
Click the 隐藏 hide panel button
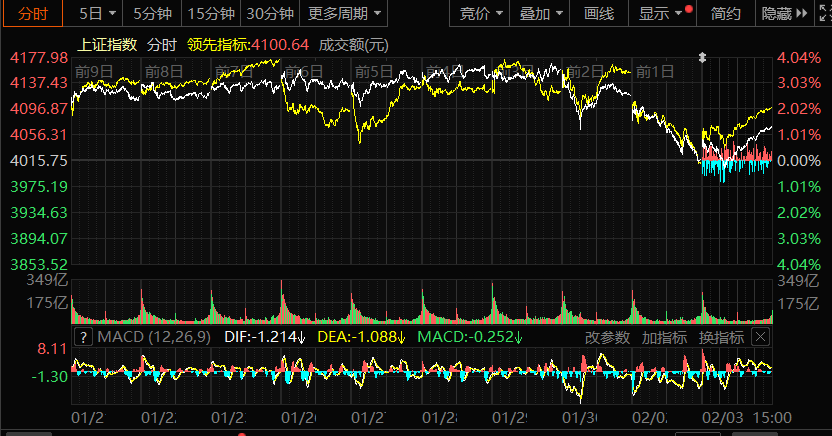point(782,13)
